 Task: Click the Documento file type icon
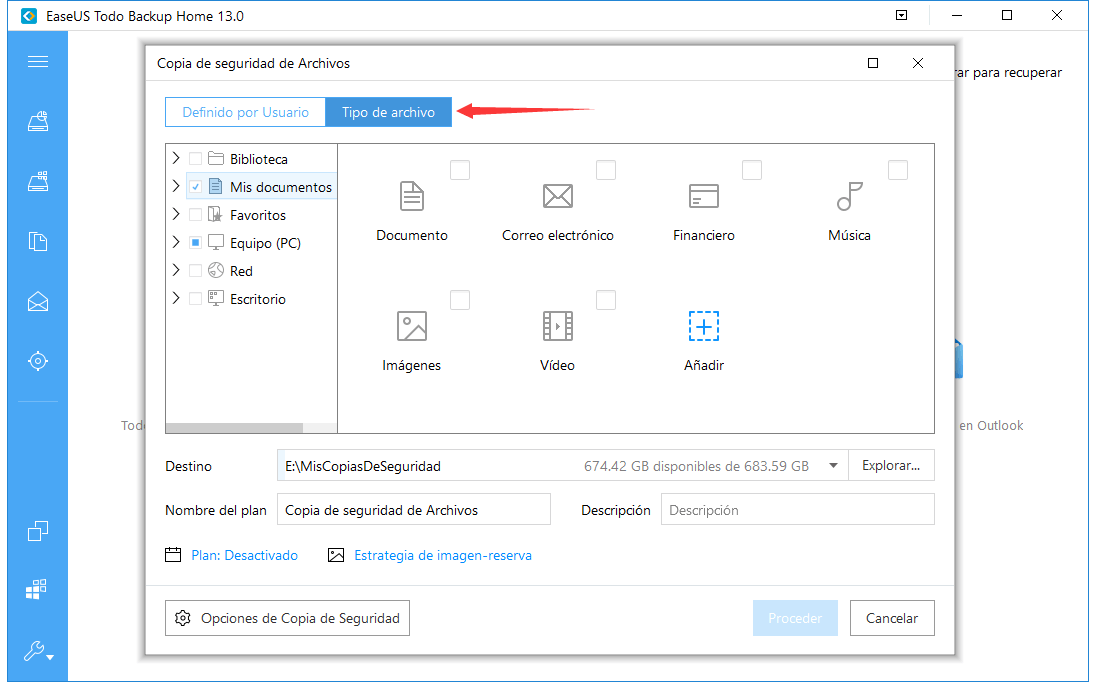412,196
